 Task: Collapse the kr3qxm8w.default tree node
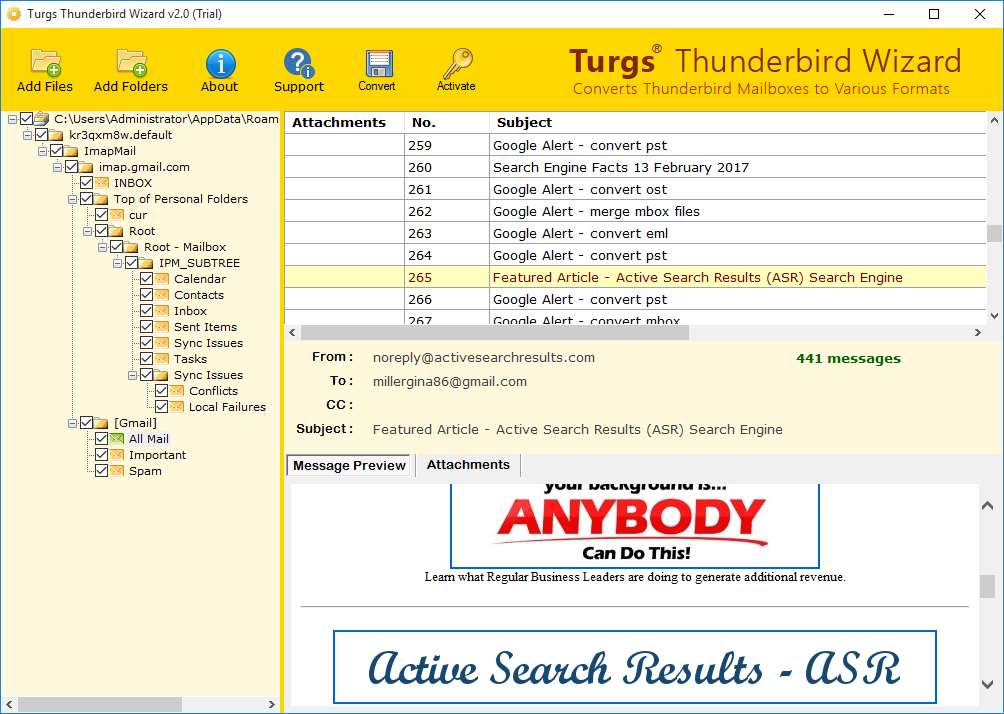pos(27,135)
